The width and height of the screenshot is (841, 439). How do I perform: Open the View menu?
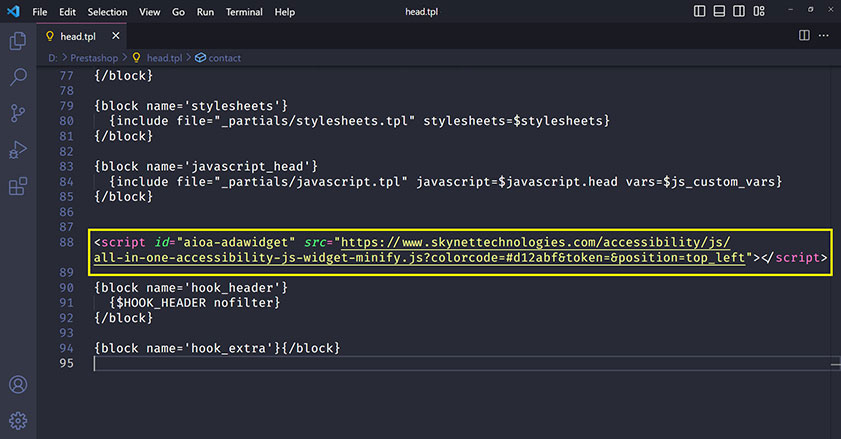pyautogui.click(x=150, y=12)
